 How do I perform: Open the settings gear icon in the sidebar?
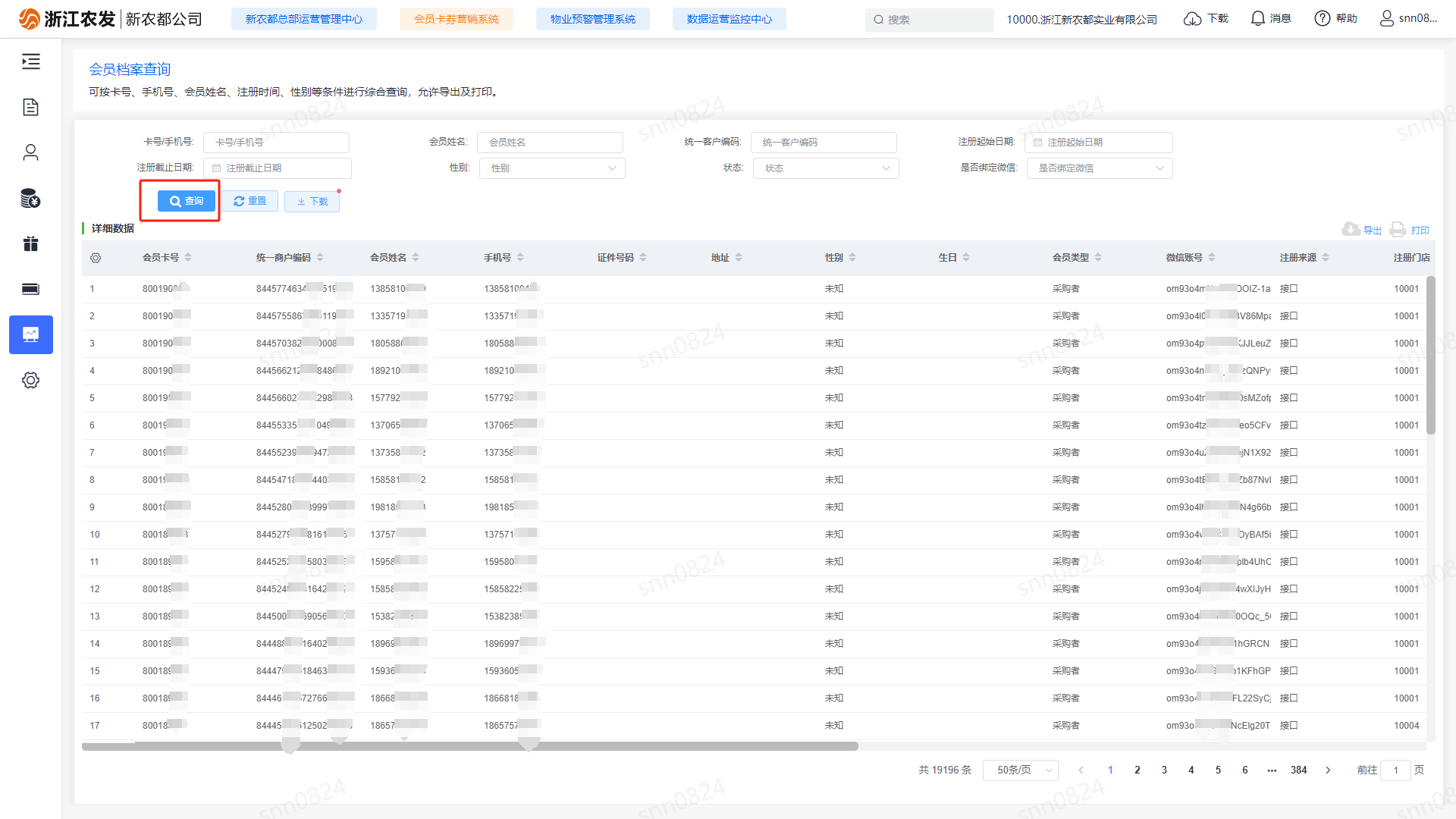point(30,380)
